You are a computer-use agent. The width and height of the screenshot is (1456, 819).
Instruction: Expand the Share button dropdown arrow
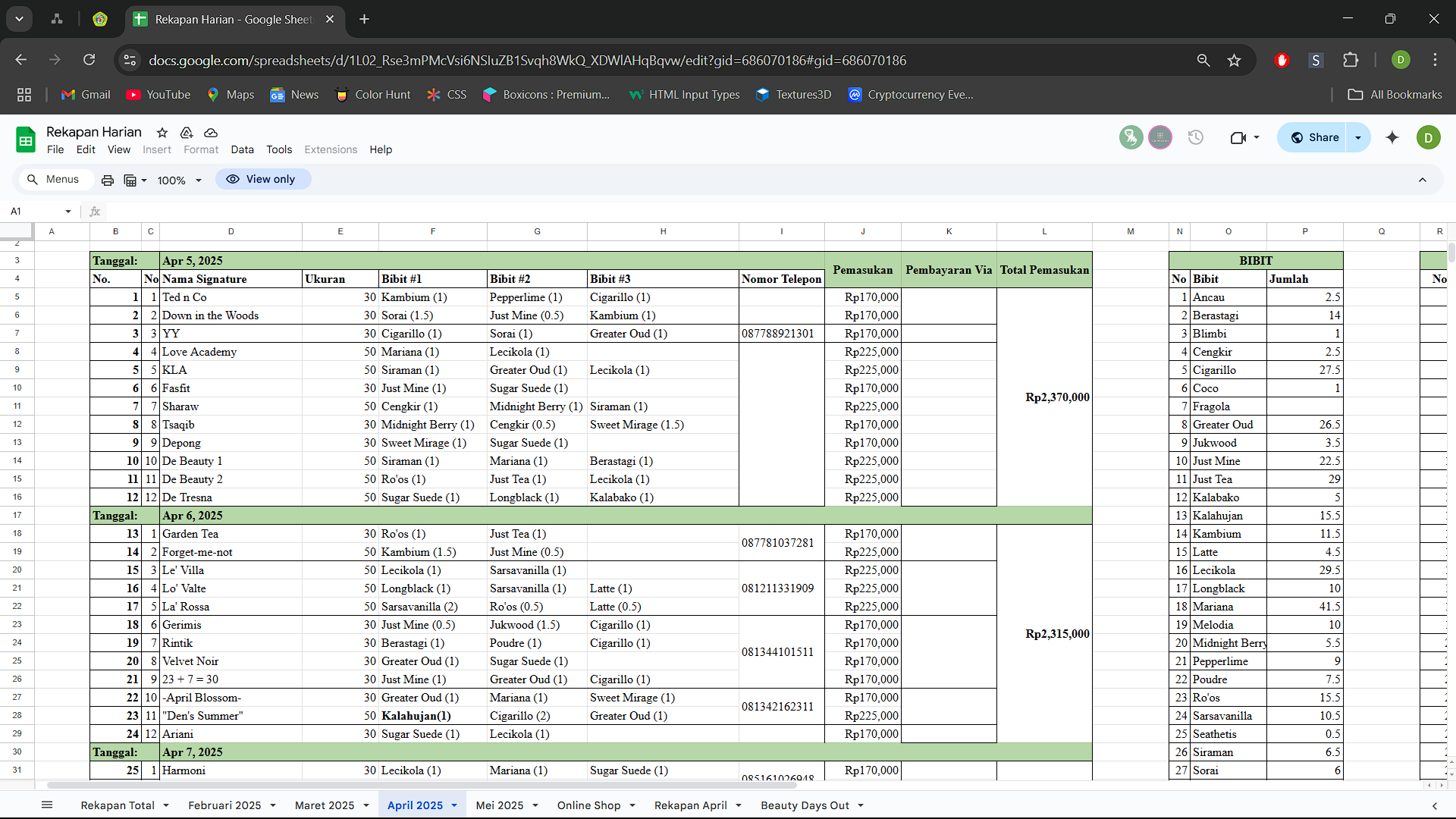(x=1358, y=138)
